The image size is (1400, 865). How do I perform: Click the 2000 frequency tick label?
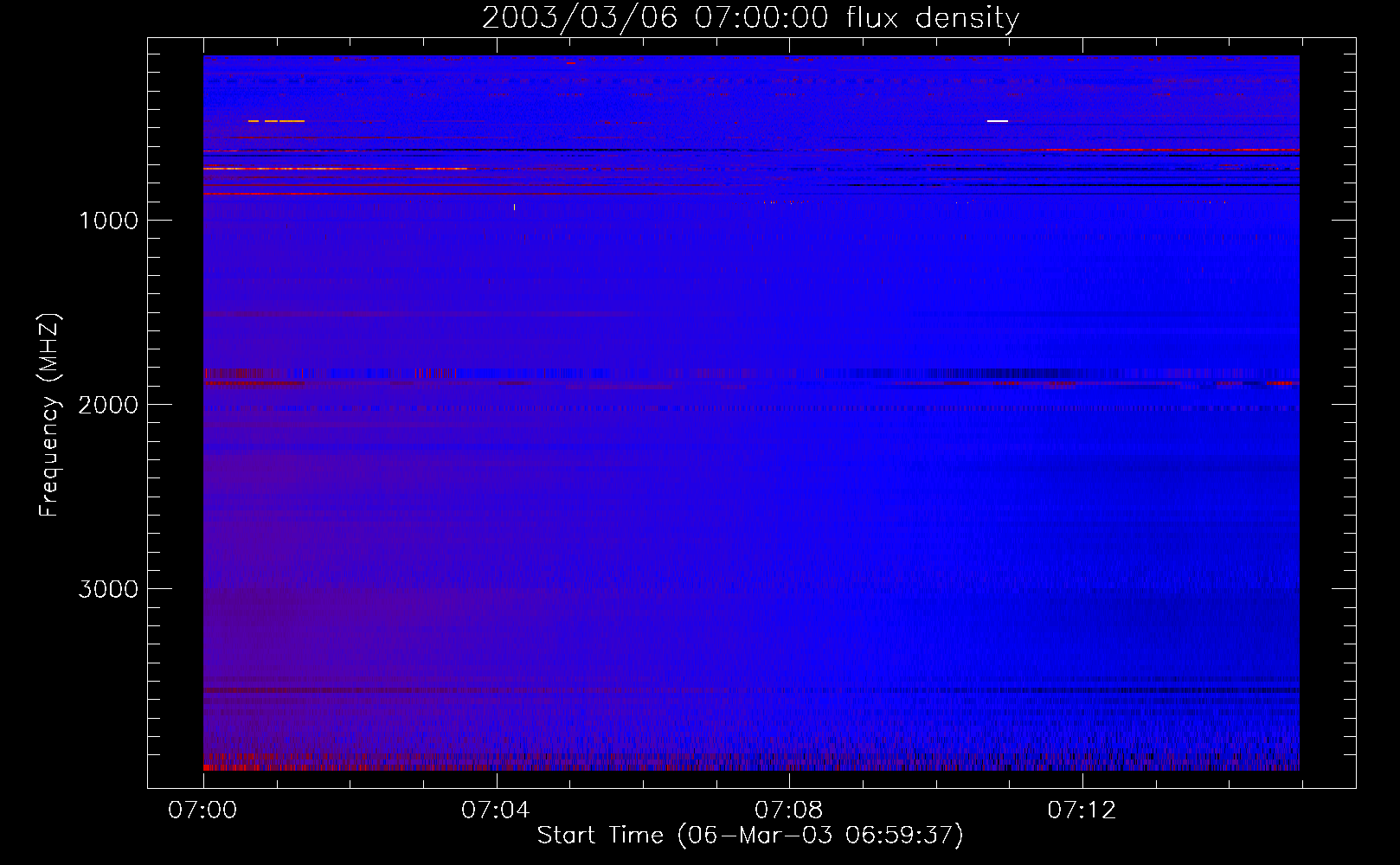108,405
